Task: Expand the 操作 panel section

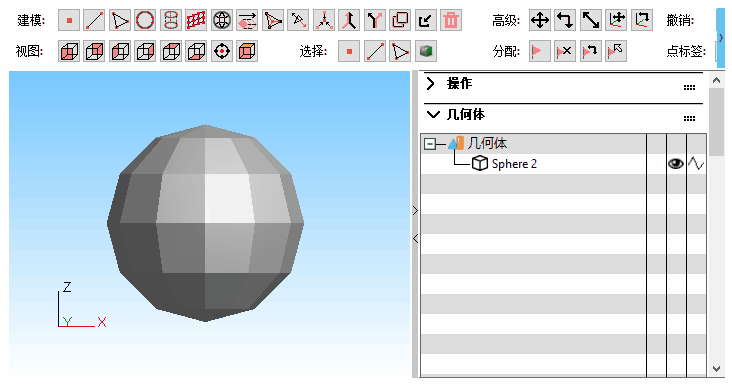Action: 430,84
